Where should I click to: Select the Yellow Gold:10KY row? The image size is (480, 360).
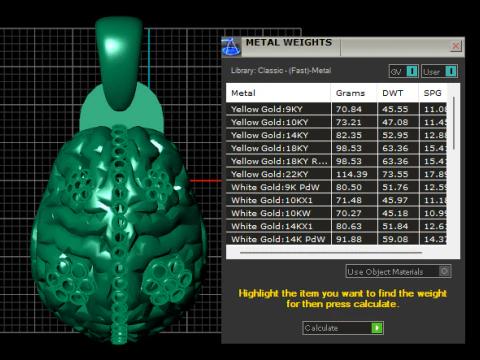click(336, 122)
